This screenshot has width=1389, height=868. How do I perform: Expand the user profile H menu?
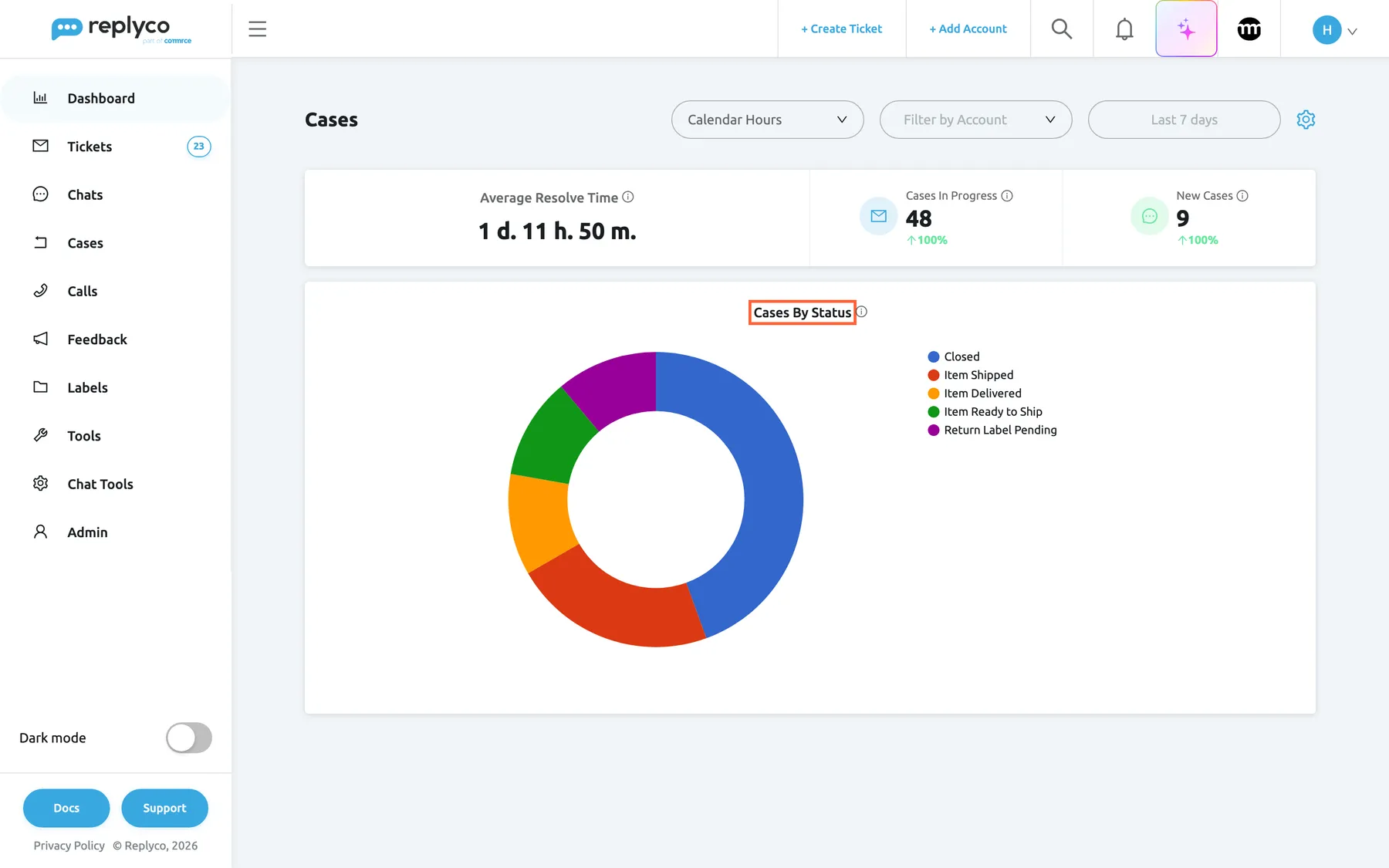coord(1335,30)
